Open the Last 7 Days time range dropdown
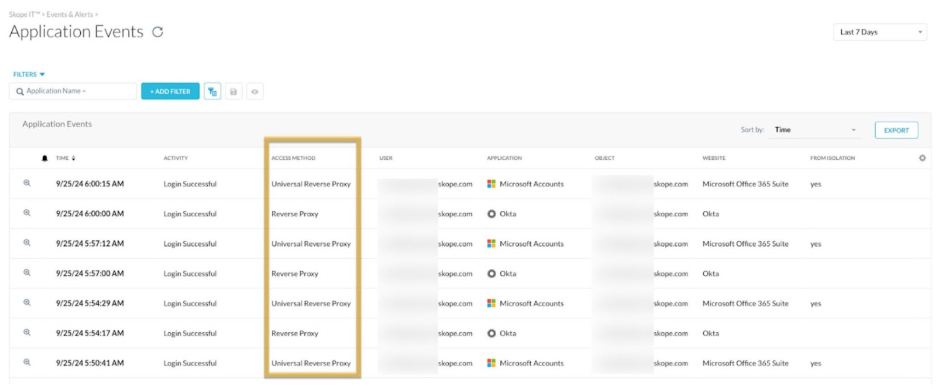 880,32
